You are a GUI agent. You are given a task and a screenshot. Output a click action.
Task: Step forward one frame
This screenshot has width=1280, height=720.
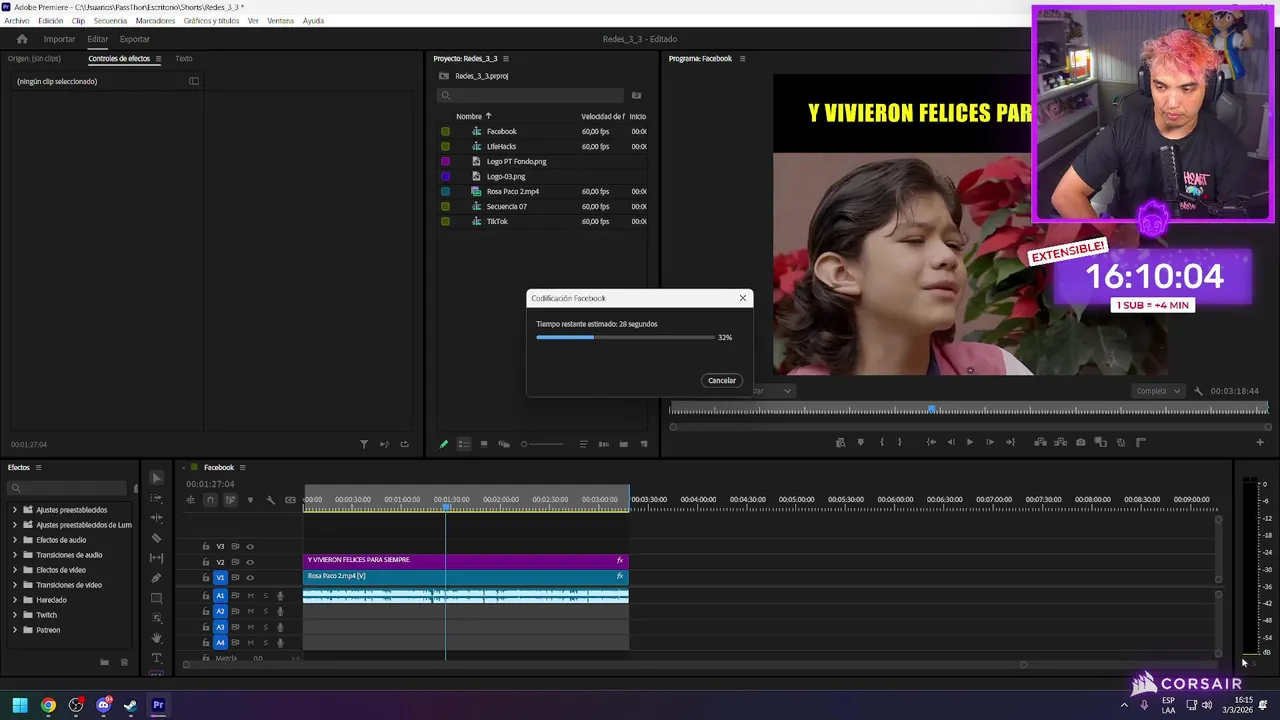click(x=990, y=442)
